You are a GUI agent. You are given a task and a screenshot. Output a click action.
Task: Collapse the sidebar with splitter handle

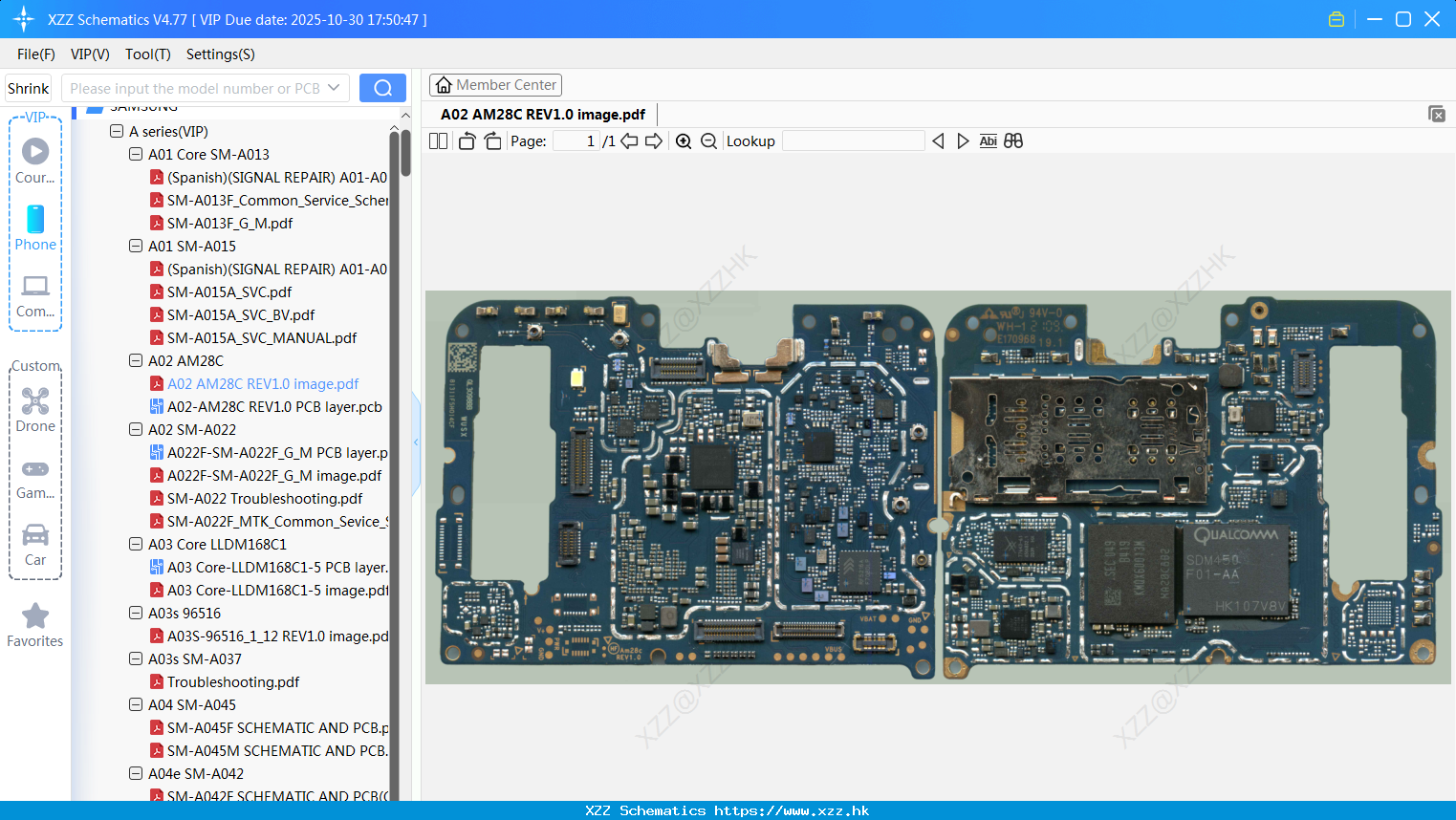pos(416,442)
